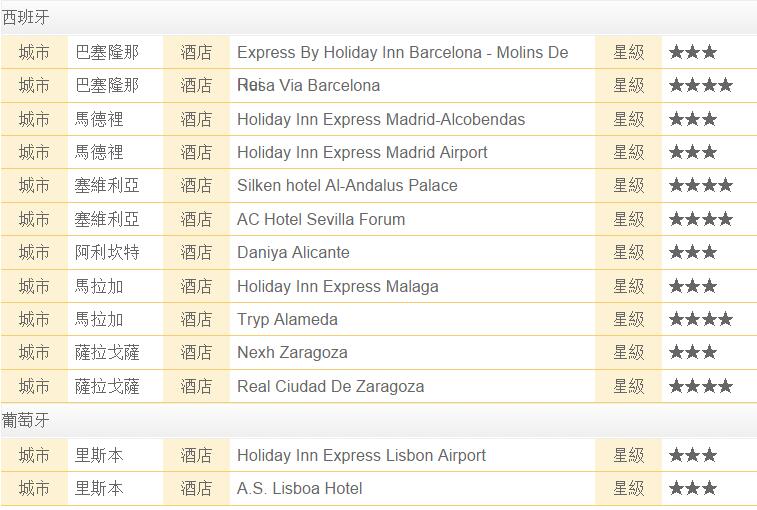Open Nexh Zaragoza hotel entry

point(292,353)
